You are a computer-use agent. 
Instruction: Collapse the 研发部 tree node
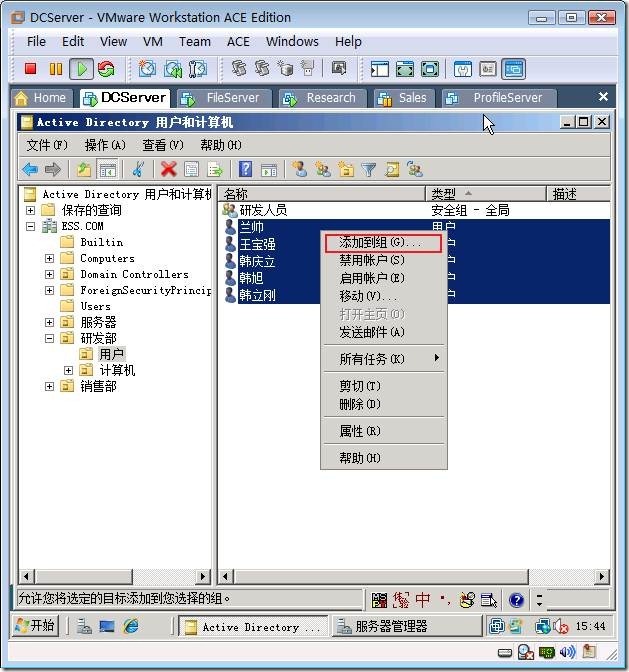(x=49, y=339)
